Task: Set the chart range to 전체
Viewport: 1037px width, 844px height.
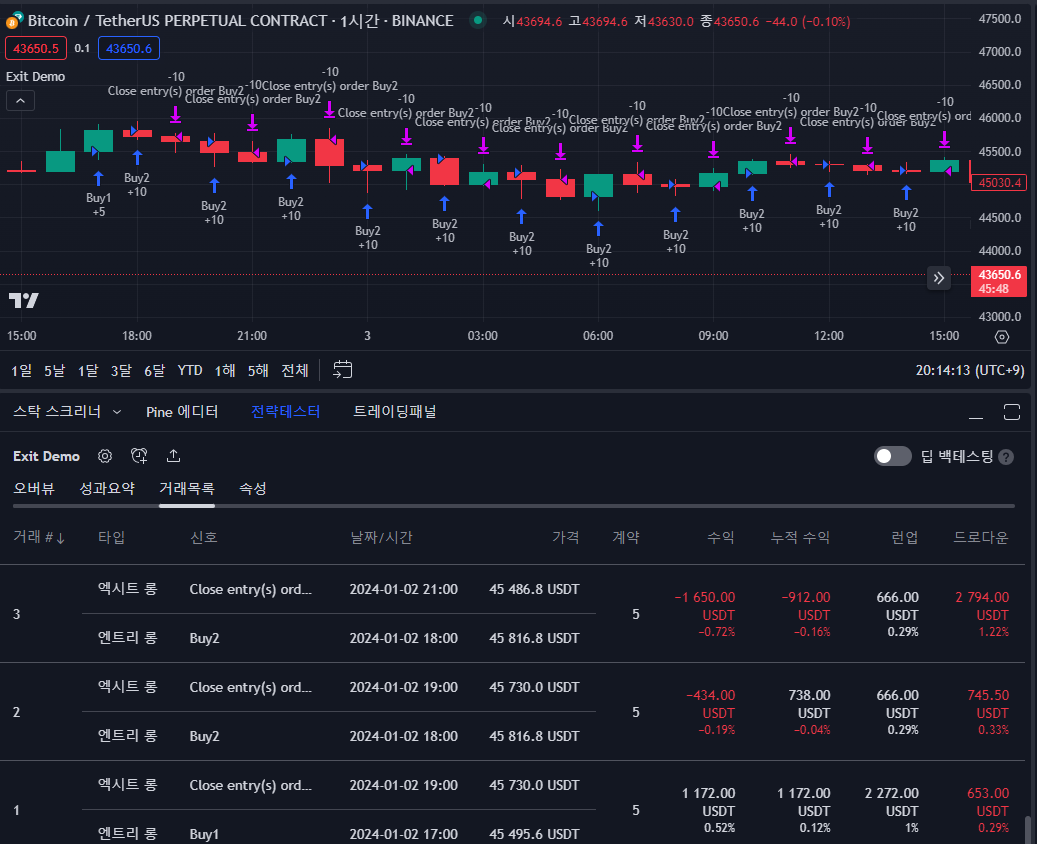Action: pyautogui.click(x=295, y=370)
